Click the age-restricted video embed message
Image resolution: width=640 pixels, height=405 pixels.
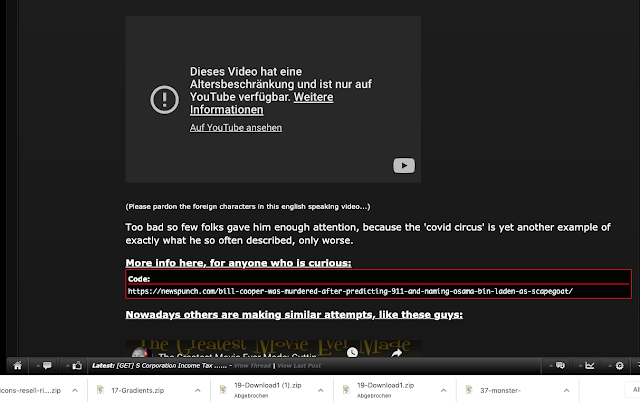point(281,91)
